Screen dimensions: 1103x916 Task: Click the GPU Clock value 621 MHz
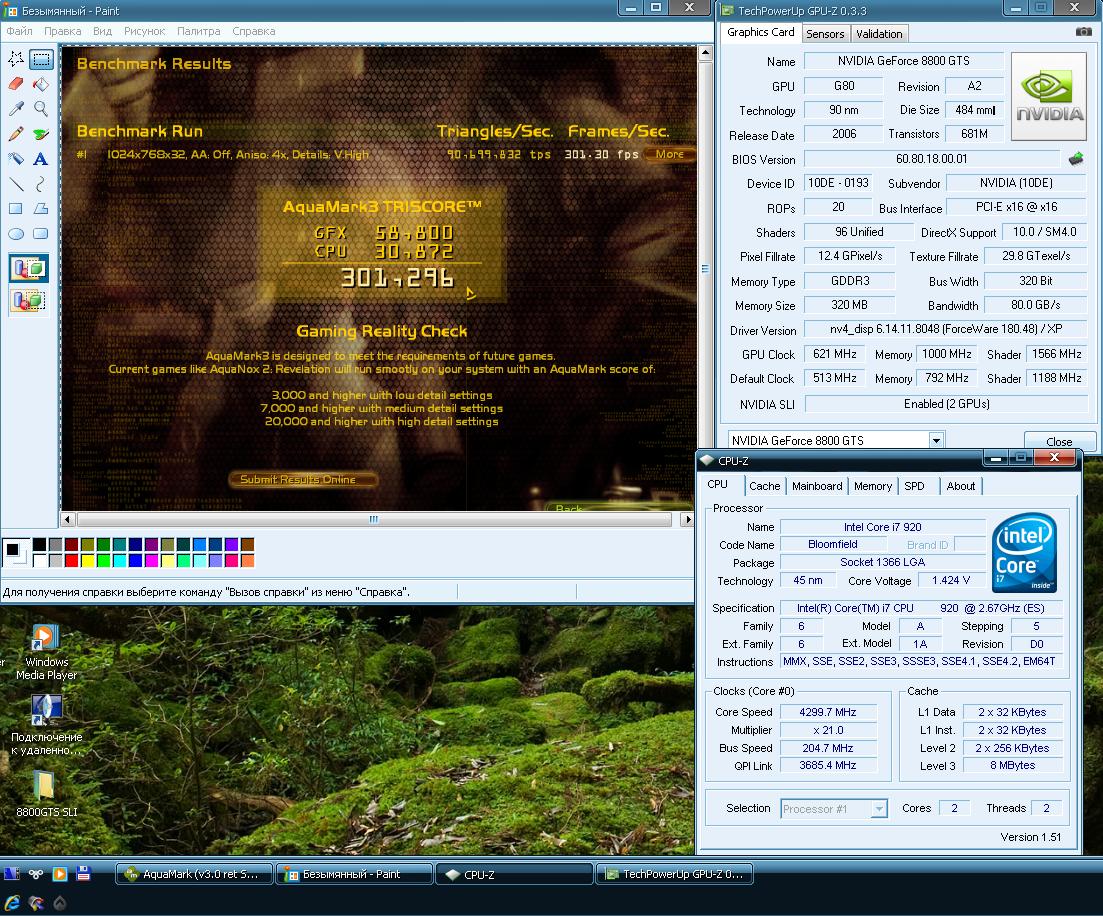[x=835, y=354]
